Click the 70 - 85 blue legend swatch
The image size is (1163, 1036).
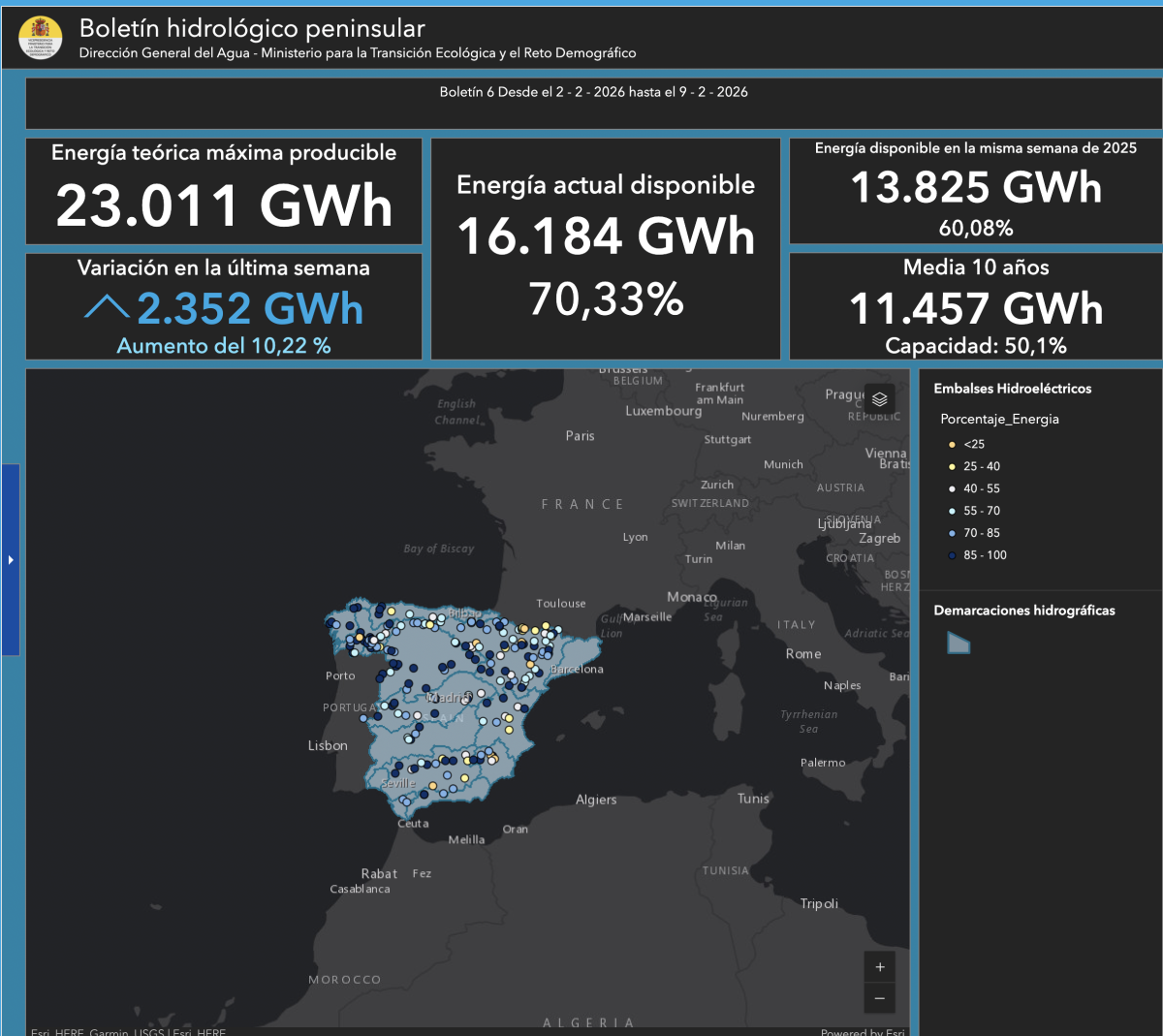(x=952, y=533)
